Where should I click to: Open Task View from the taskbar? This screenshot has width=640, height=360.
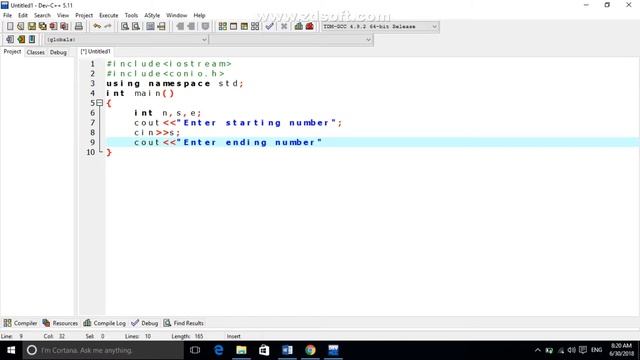click(x=195, y=350)
